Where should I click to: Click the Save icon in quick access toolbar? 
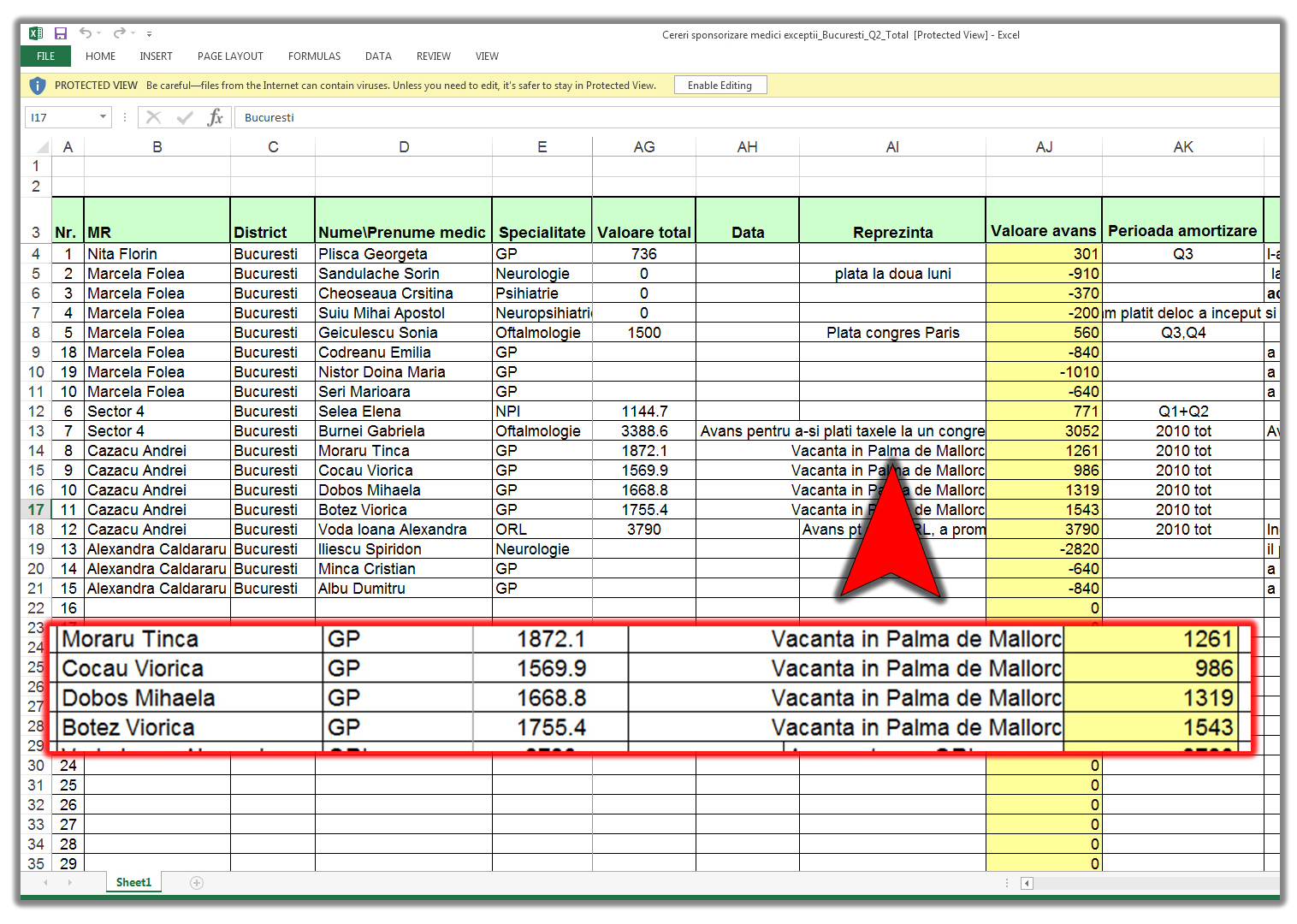(x=61, y=34)
